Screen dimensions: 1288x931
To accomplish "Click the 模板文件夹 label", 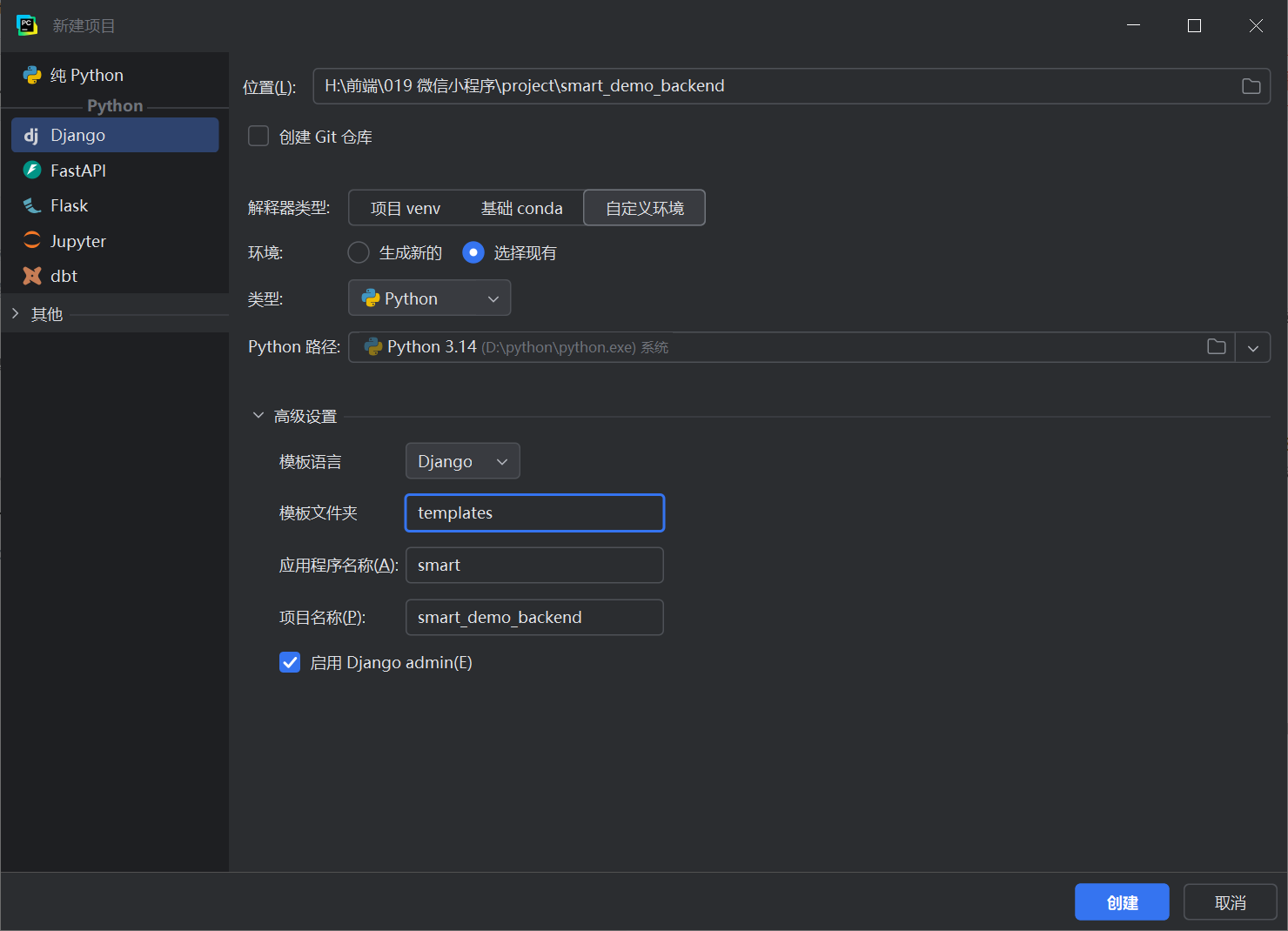I will [319, 513].
